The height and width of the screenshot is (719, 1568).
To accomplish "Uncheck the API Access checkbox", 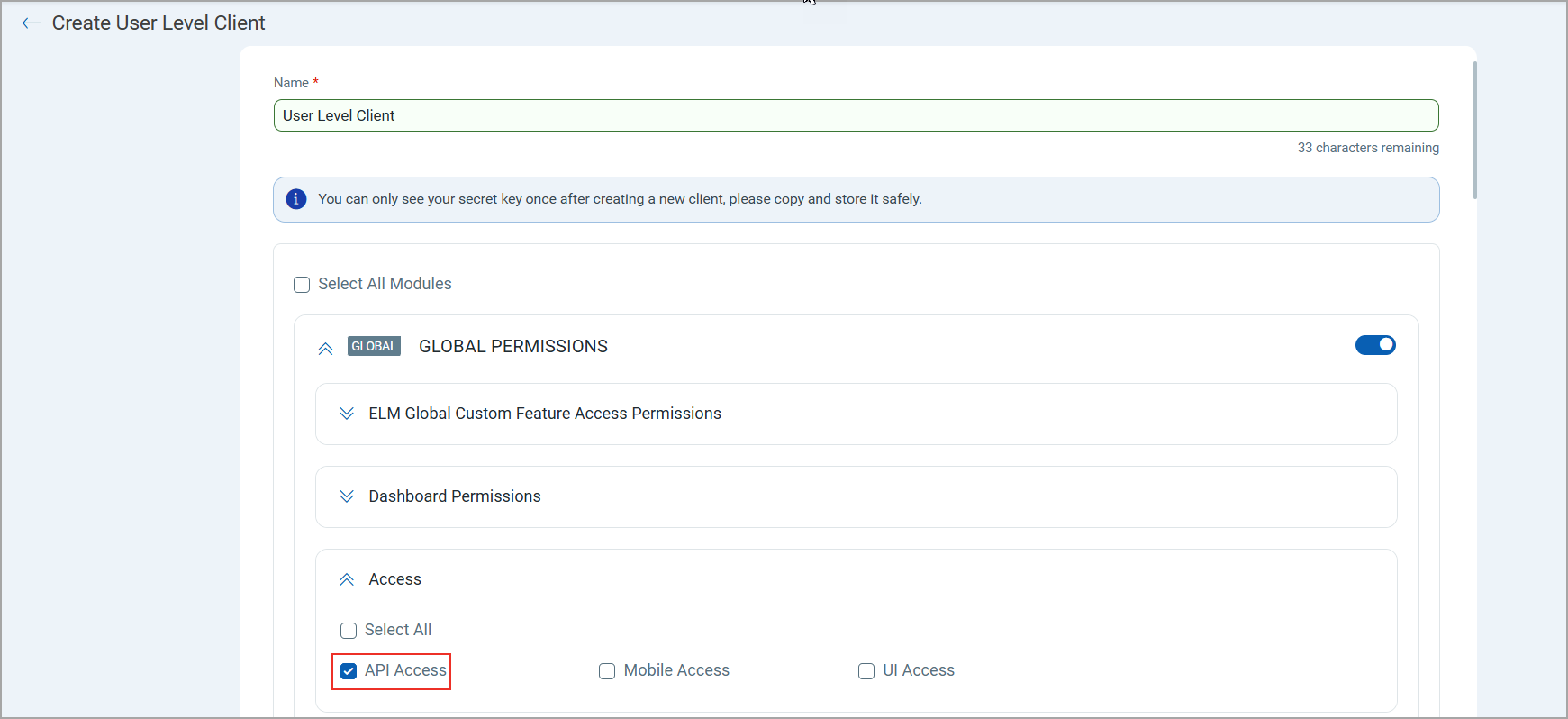I will click(x=349, y=671).
